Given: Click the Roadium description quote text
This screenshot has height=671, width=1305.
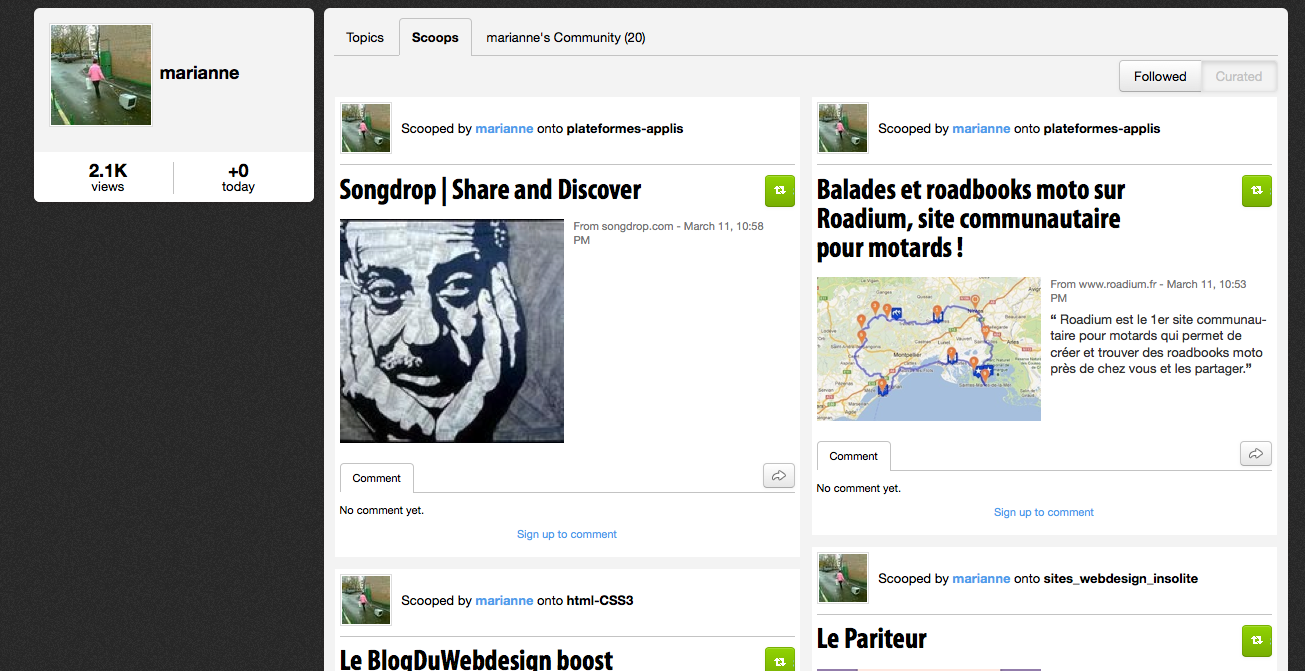Looking at the screenshot, I should click(1158, 344).
